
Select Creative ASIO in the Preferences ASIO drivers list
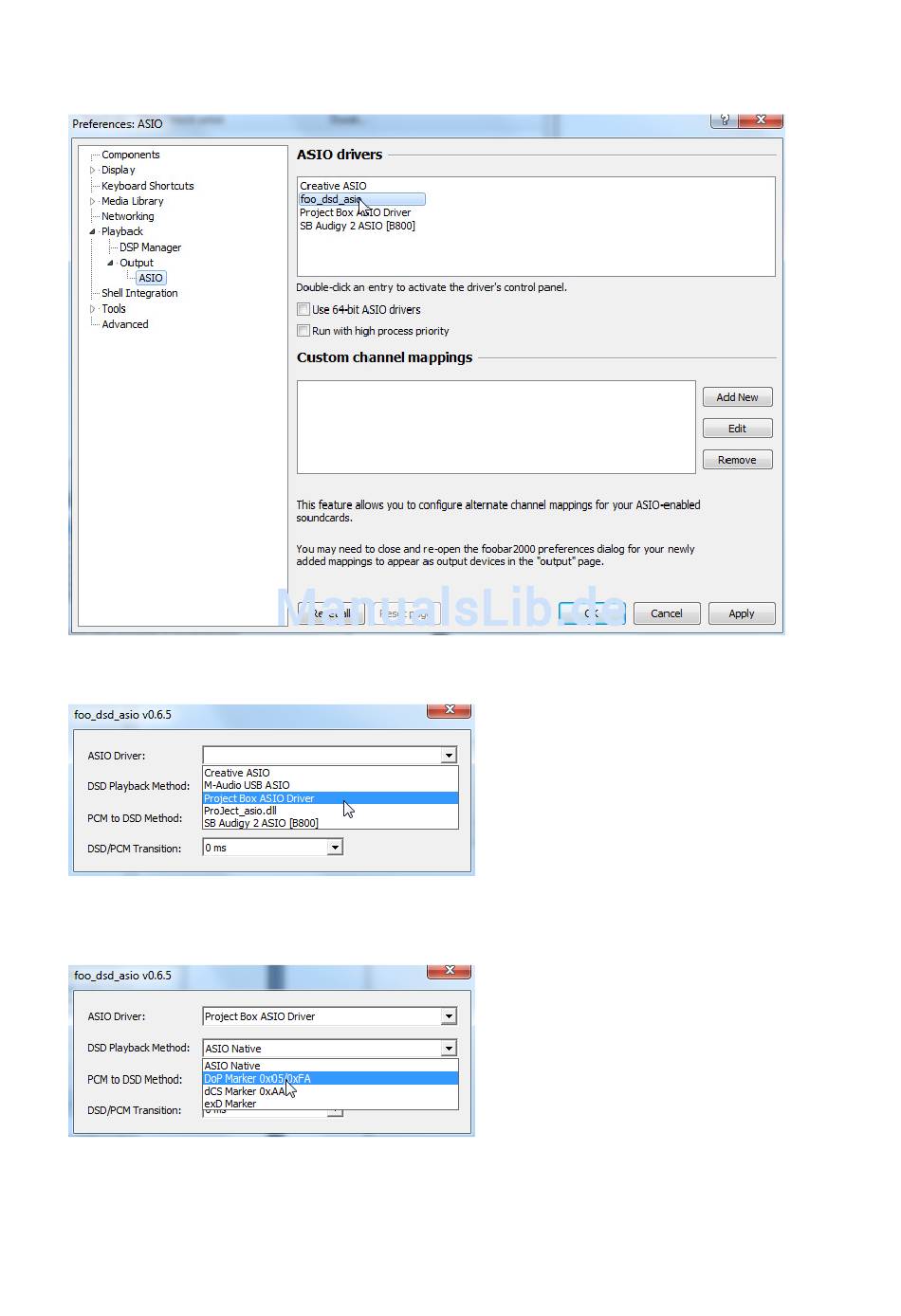(333, 186)
